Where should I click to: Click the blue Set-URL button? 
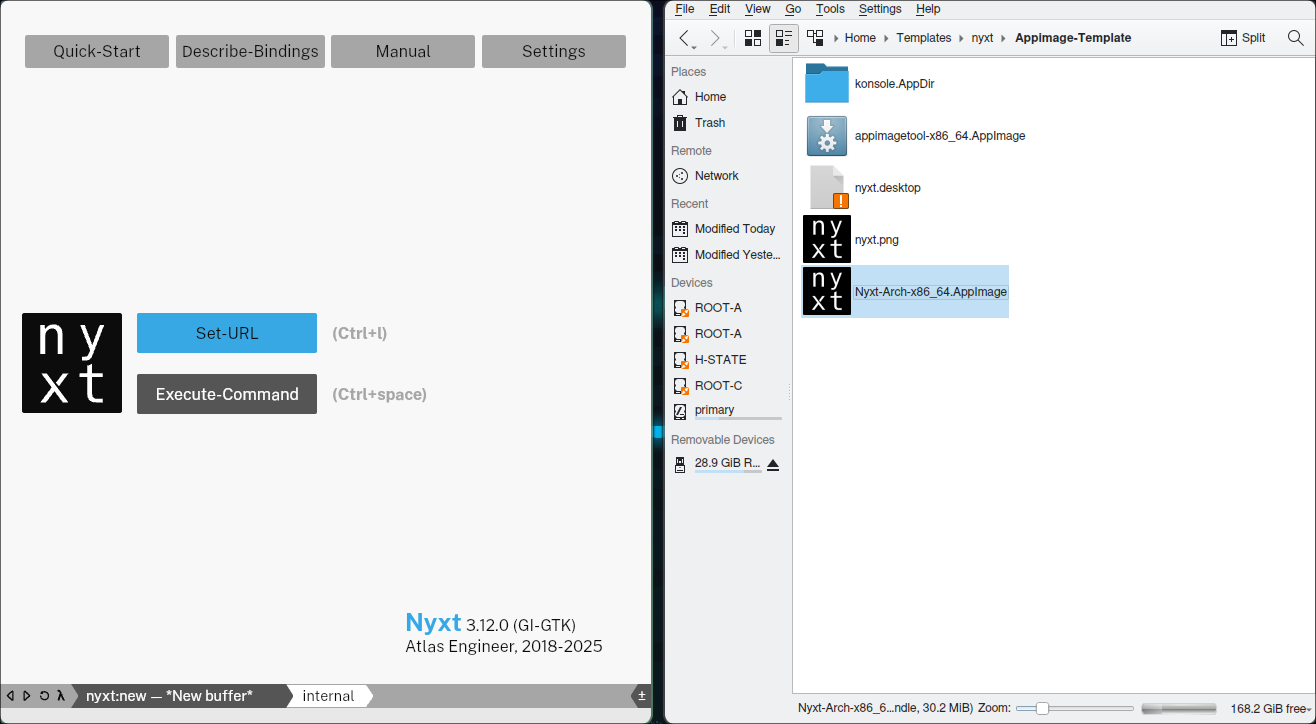click(227, 333)
